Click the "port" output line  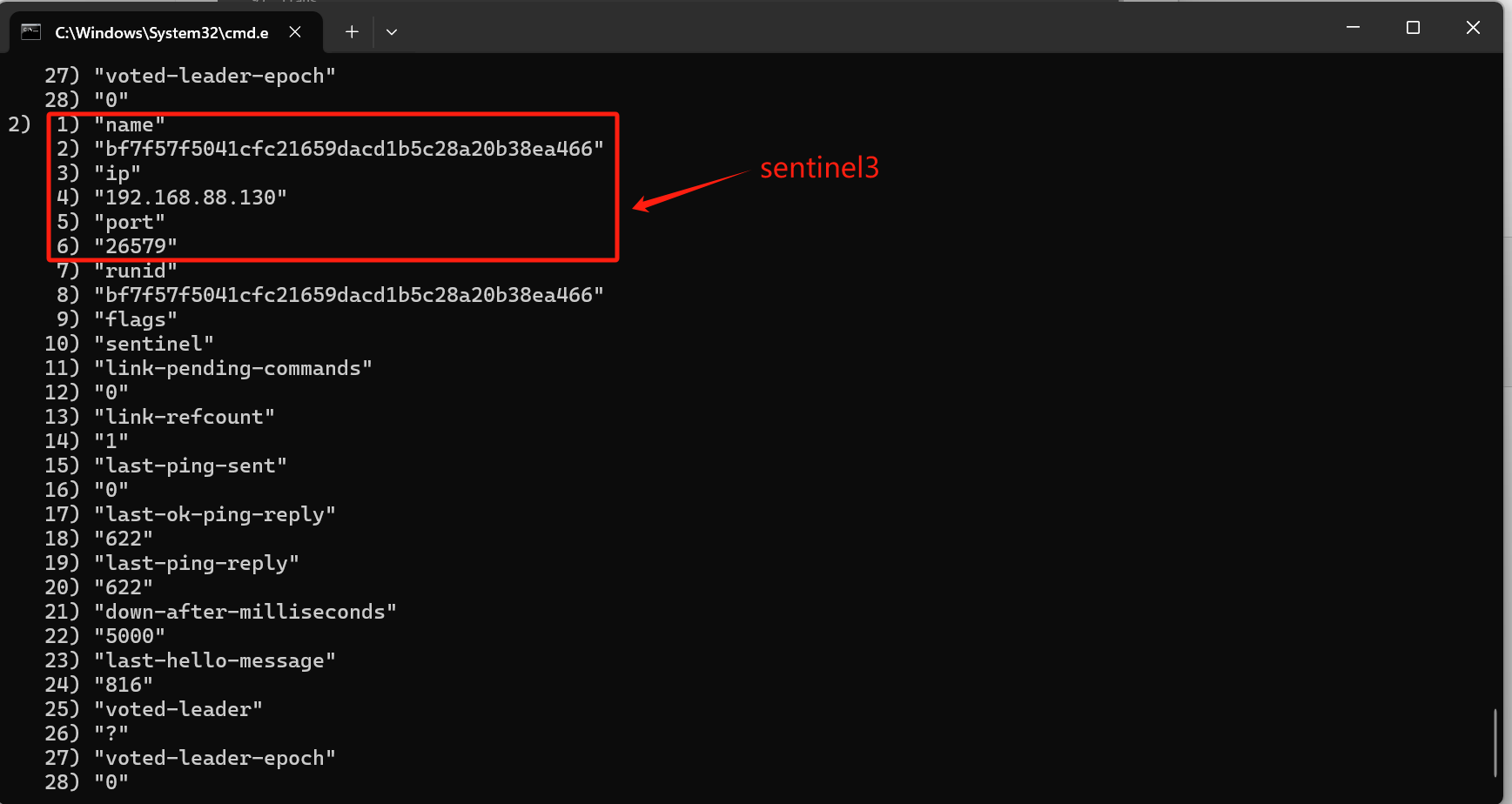click(x=130, y=223)
